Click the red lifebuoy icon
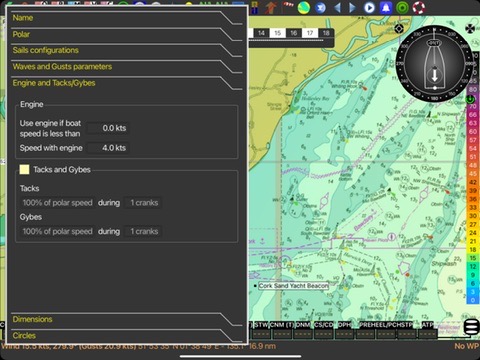 click(419, 8)
